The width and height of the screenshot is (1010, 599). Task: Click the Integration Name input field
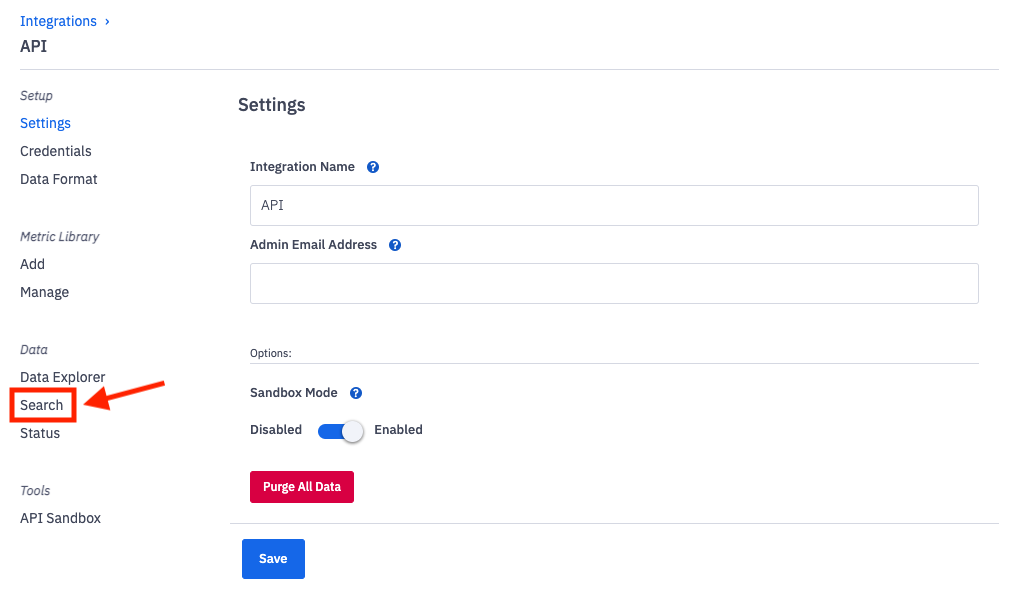coord(614,205)
